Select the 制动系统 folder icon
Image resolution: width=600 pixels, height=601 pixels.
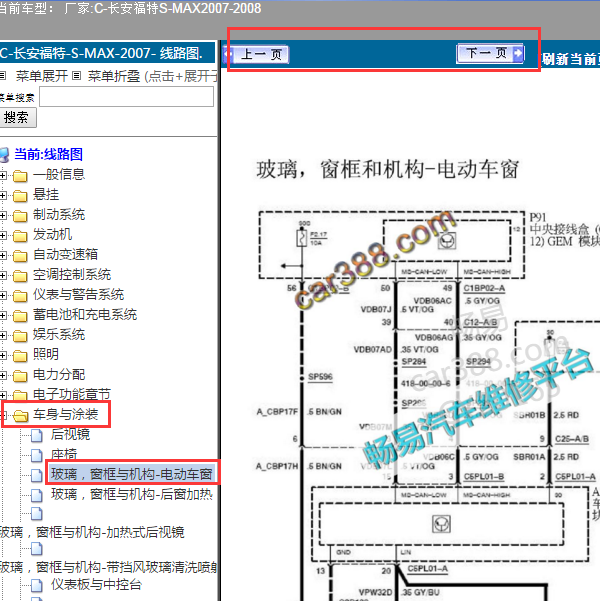[x=20, y=216]
